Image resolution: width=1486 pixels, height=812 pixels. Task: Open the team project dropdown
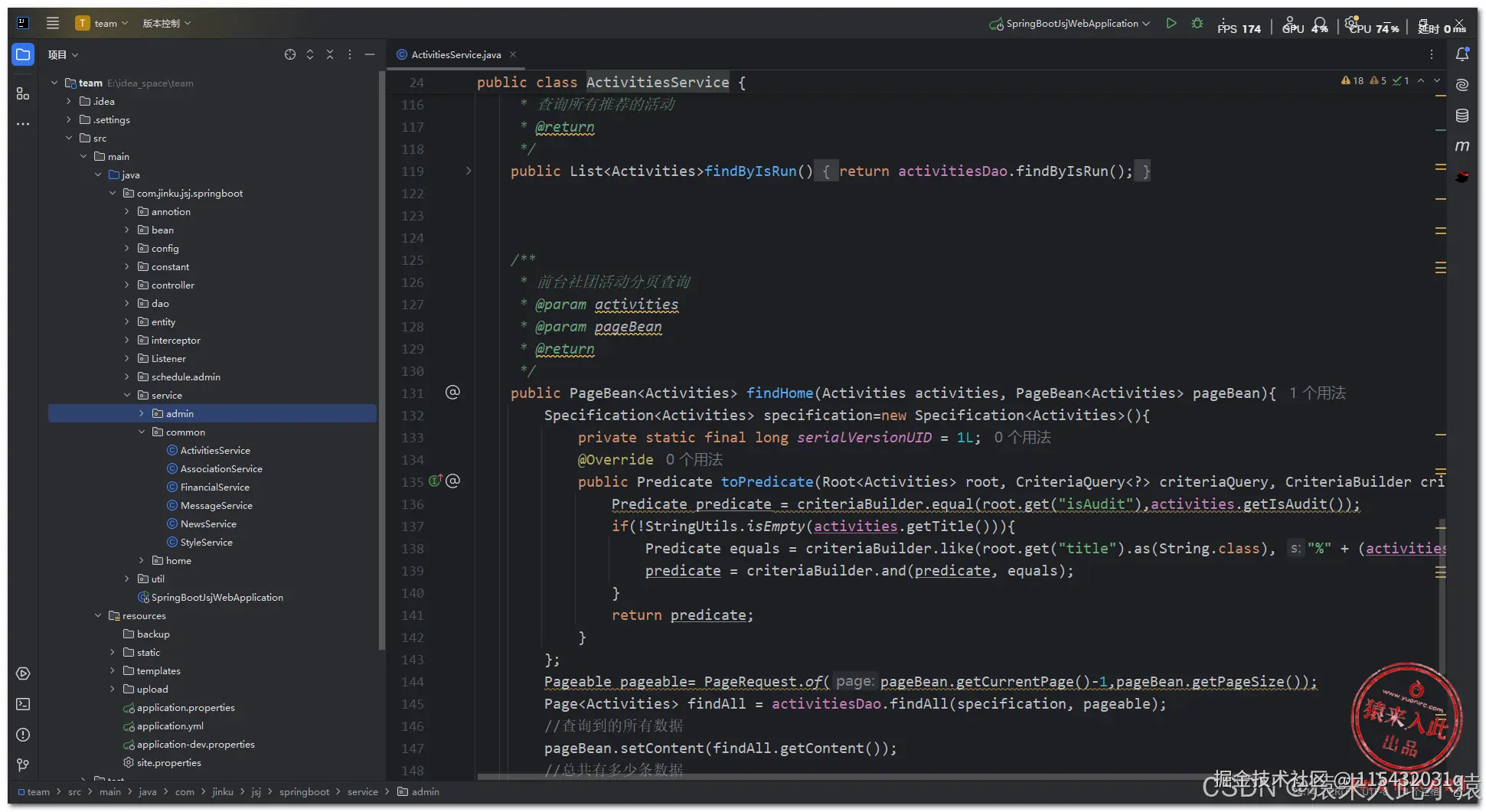click(x=102, y=23)
